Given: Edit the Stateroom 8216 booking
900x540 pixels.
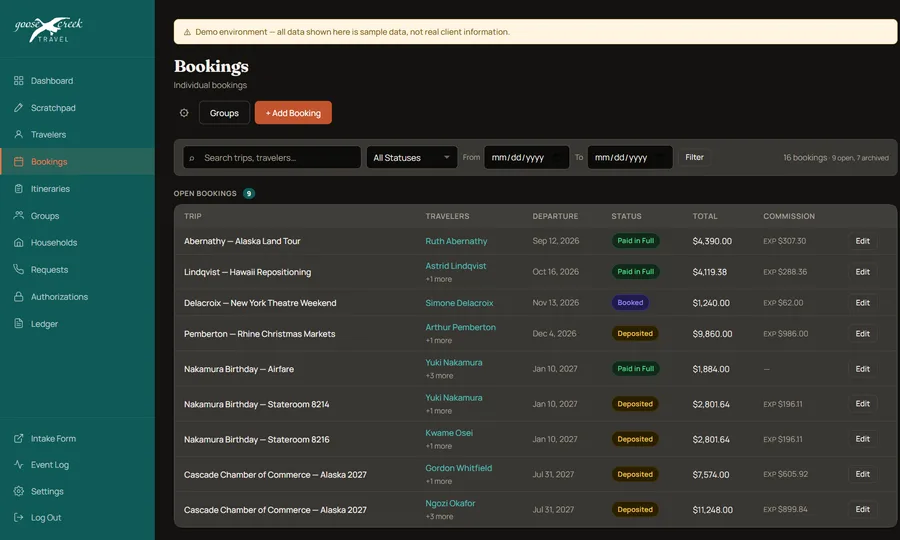Looking at the screenshot, I should click(862, 439).
